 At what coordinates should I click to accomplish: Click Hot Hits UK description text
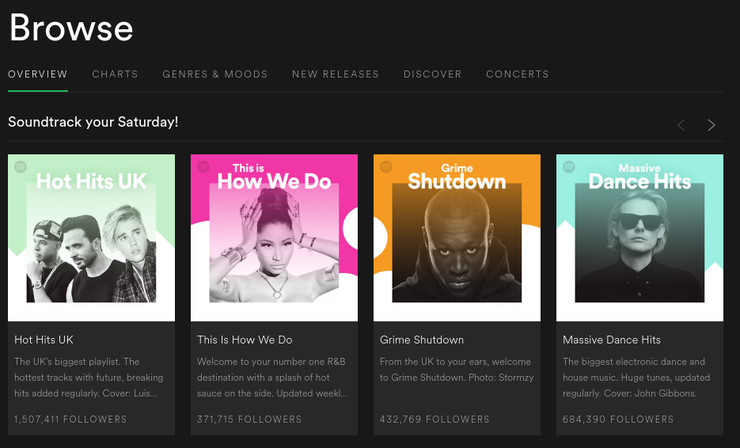click(89, 378)
